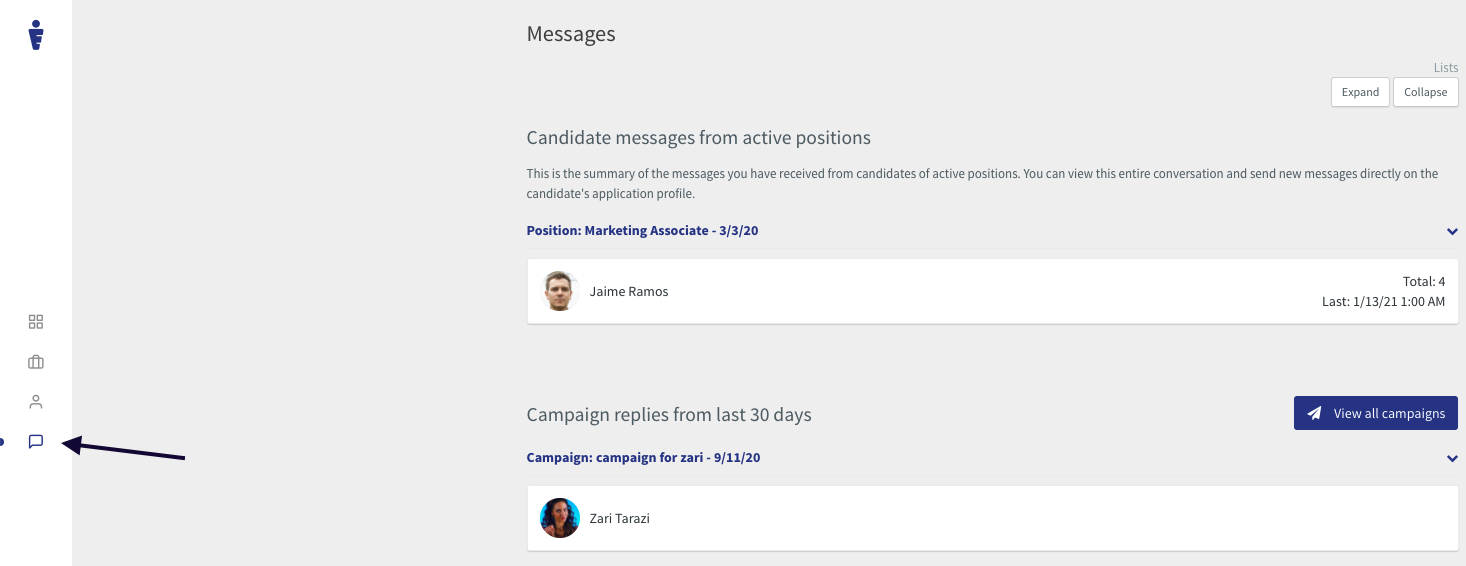Collapse all message lists
Screen dimensions: 1466x566
[x=1425, y=92]
